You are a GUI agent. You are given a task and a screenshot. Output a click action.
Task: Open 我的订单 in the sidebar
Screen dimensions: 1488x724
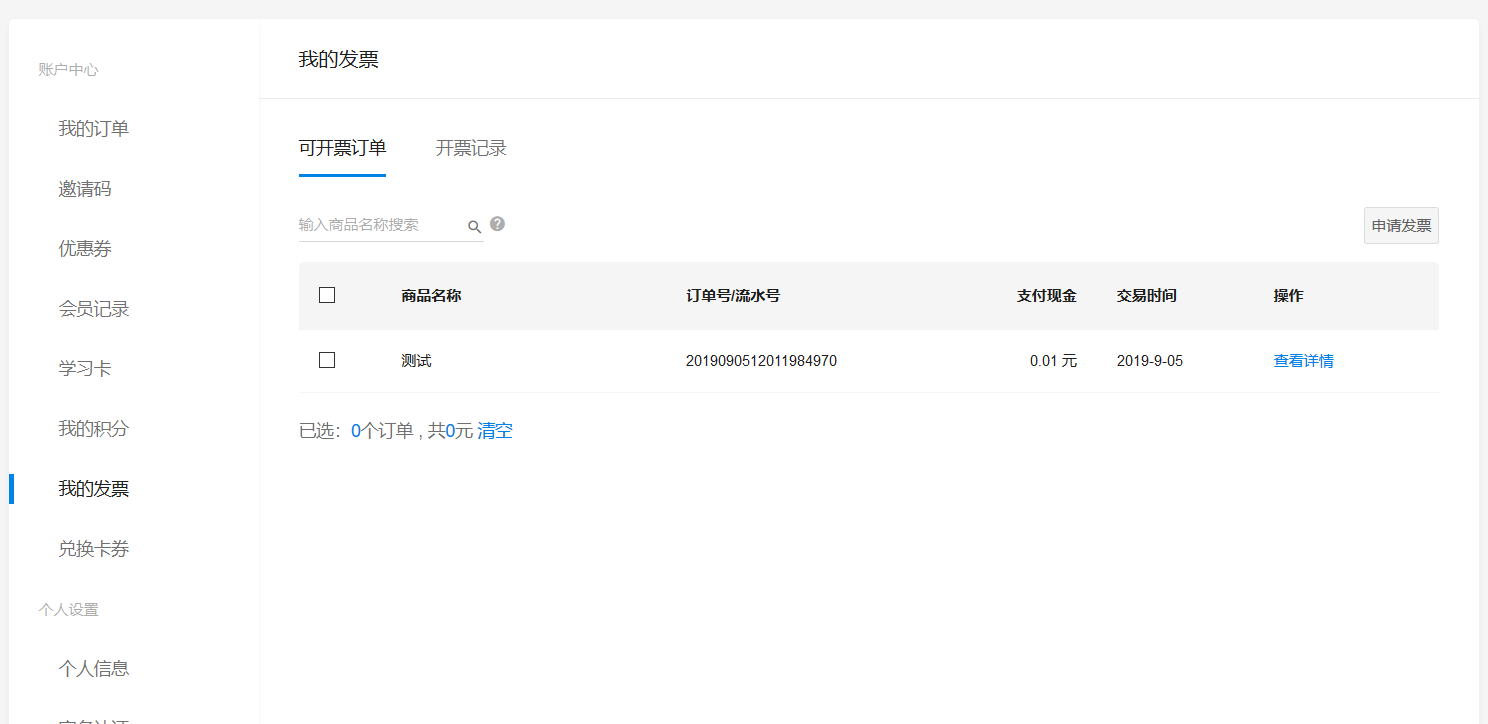pyautogui.click(x=94, y=129)
